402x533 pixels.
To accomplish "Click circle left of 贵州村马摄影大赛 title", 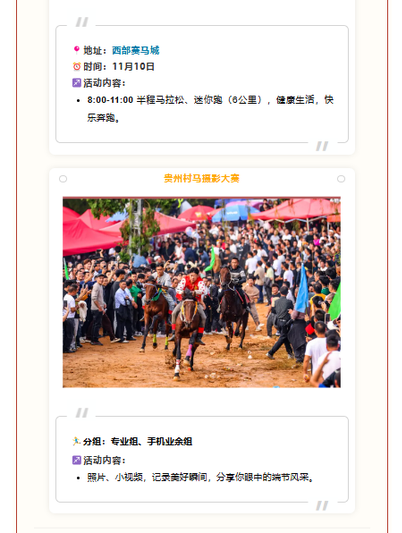I will pos(63,179).
